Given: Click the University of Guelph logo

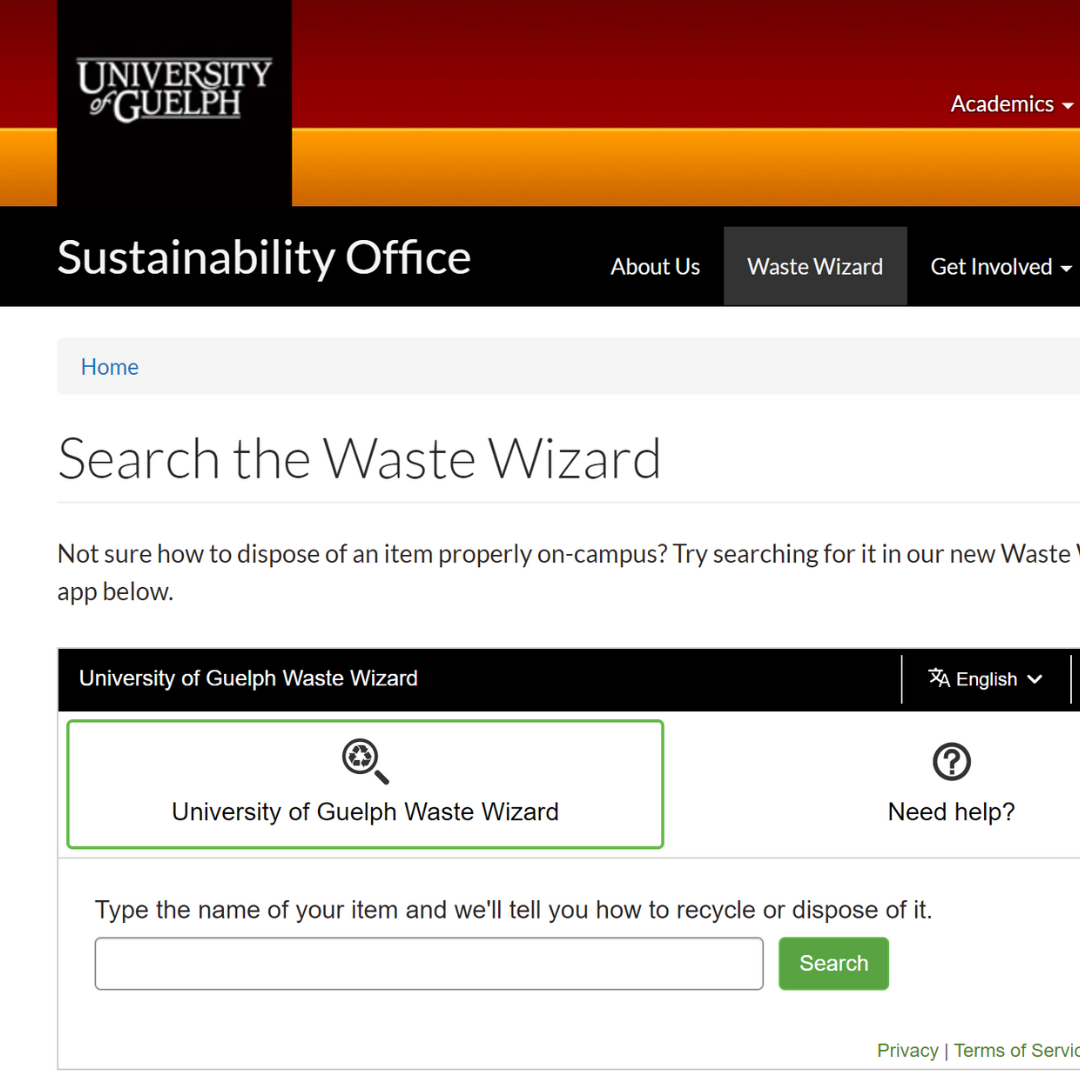Looking at the screenshot, I should tap(174, 90).
